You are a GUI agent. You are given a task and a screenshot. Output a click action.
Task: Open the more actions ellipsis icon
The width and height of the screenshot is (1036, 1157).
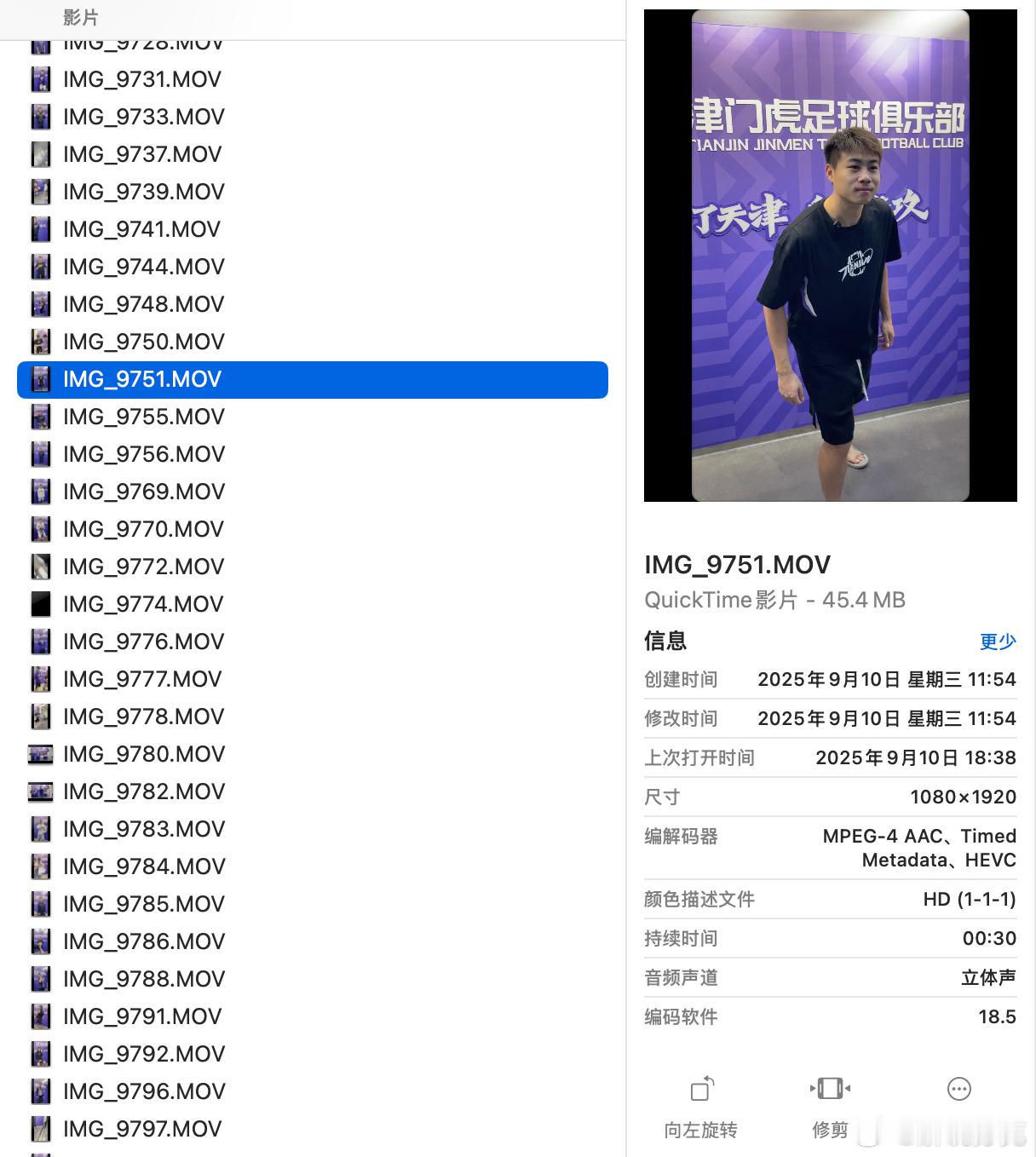959,1088
